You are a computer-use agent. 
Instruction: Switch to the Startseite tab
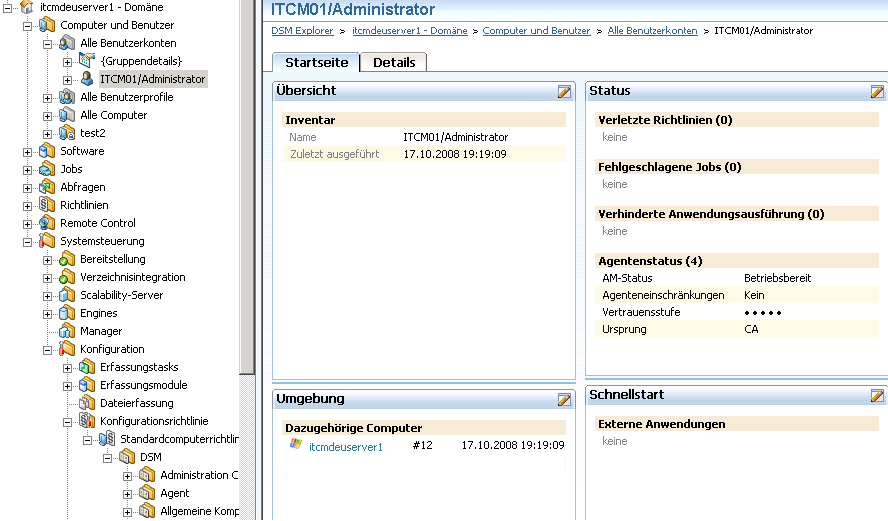coord(316,62)
